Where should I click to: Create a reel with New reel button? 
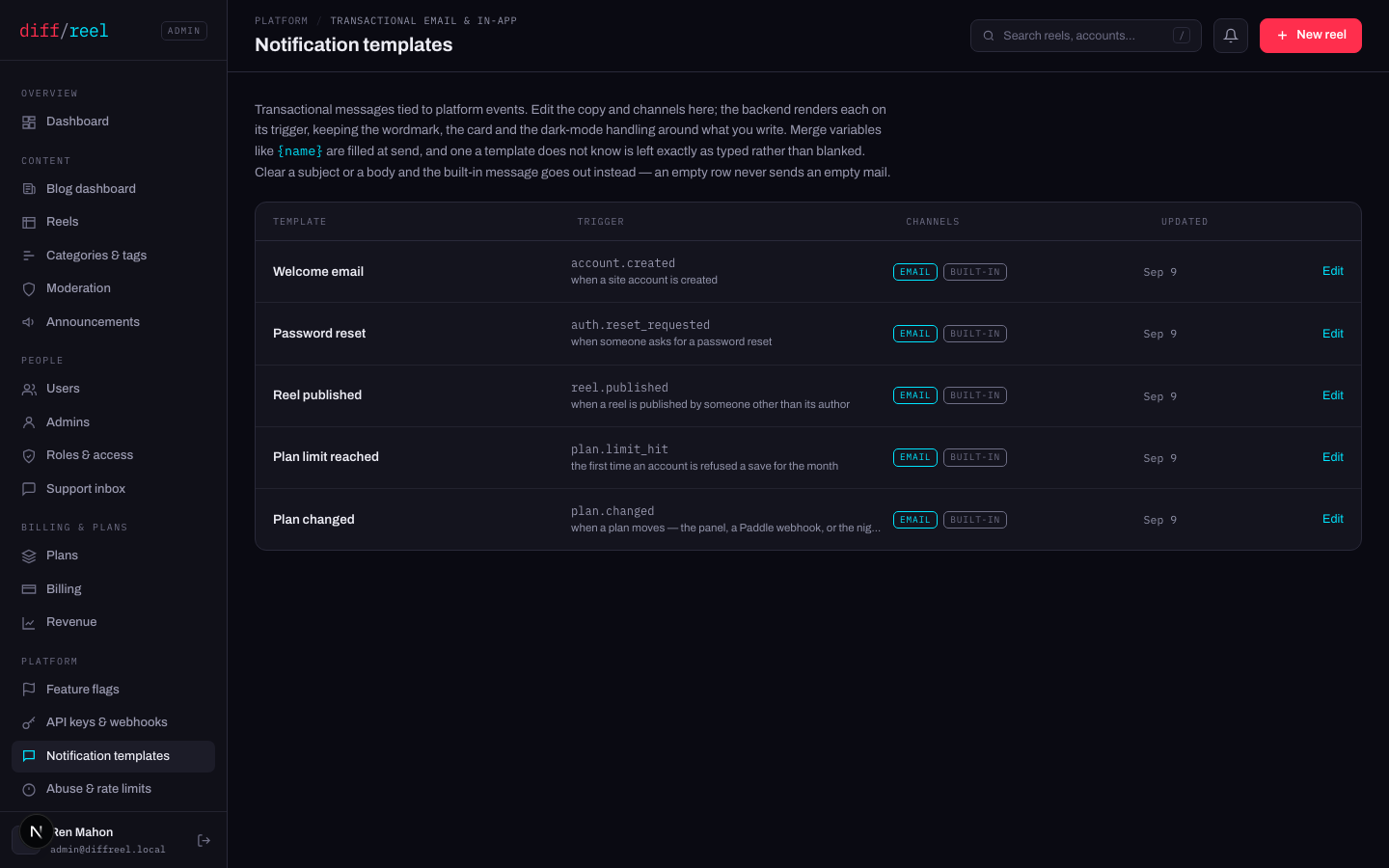click(x=1311, y=36)
